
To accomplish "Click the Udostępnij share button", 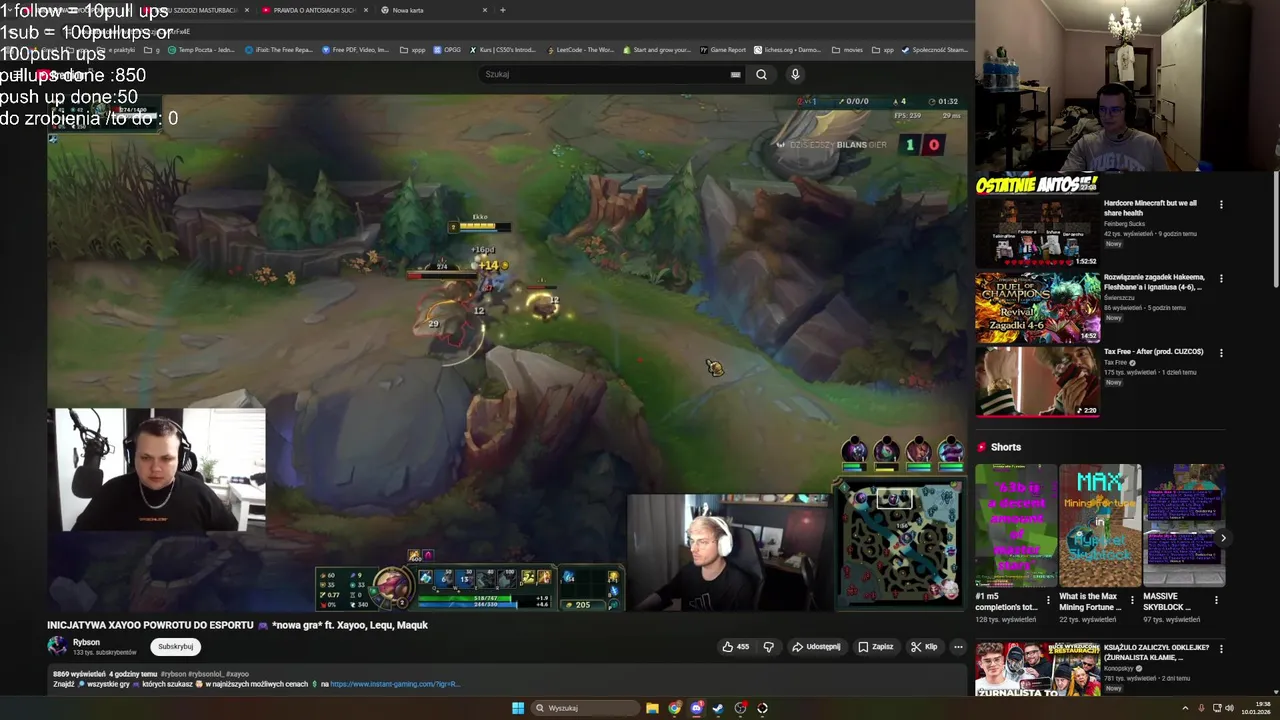I will pyautogui.click(x=816, y=647).
